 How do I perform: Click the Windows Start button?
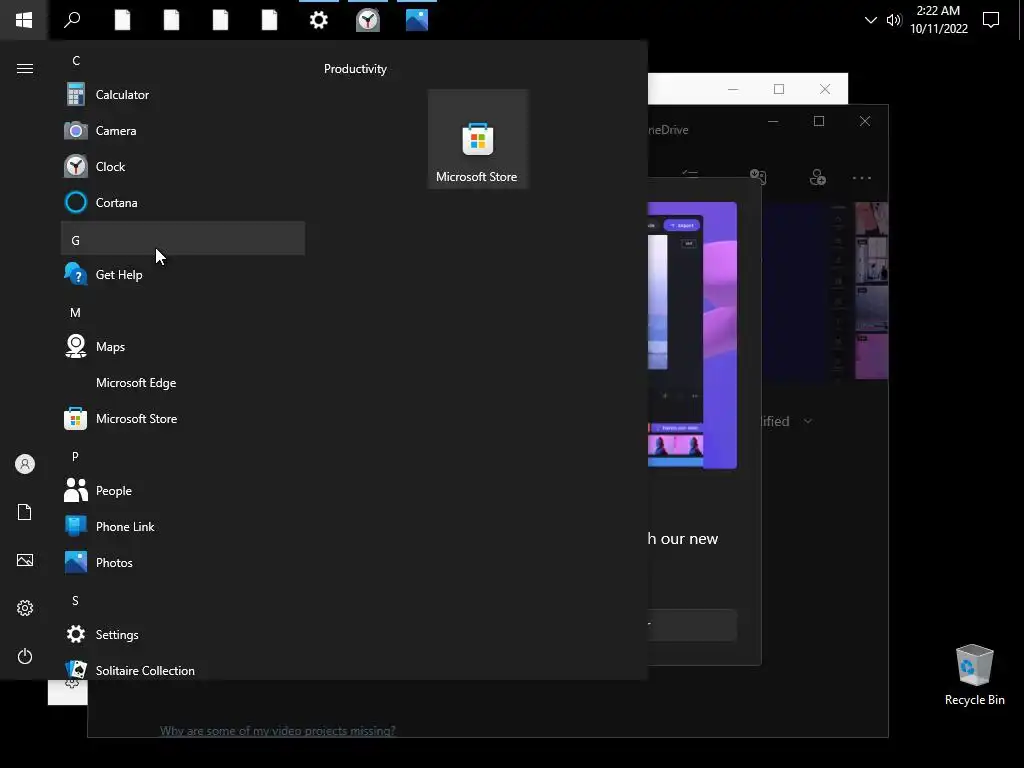24,20
